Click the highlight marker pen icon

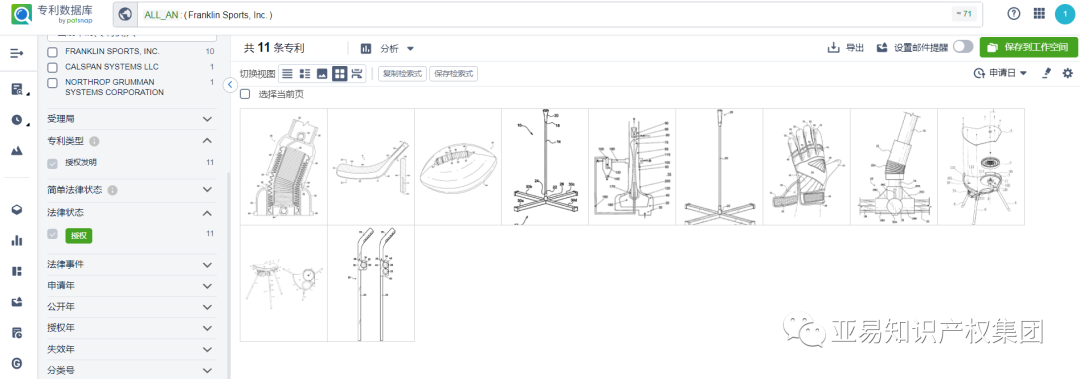(1047, 73)
